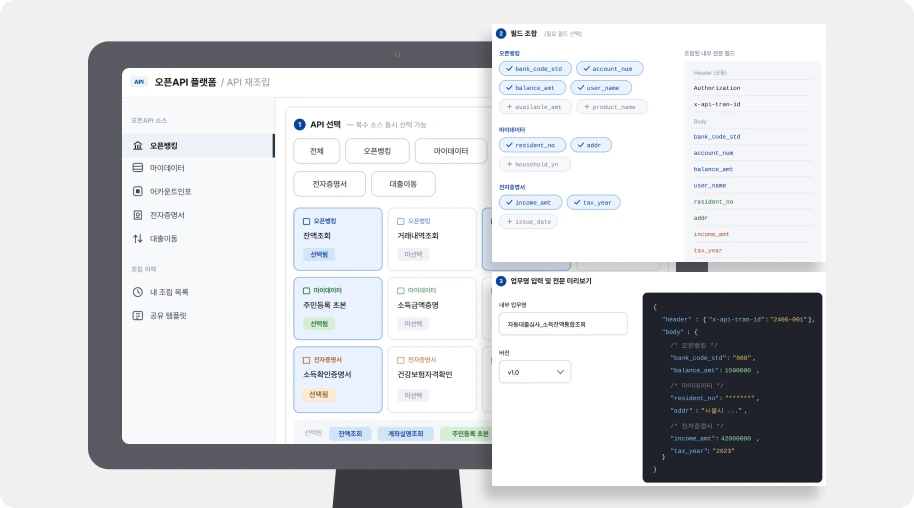Check the 소득금액증명 card checkbox
The width and height of the screenshot is (914, 508).
400,290
